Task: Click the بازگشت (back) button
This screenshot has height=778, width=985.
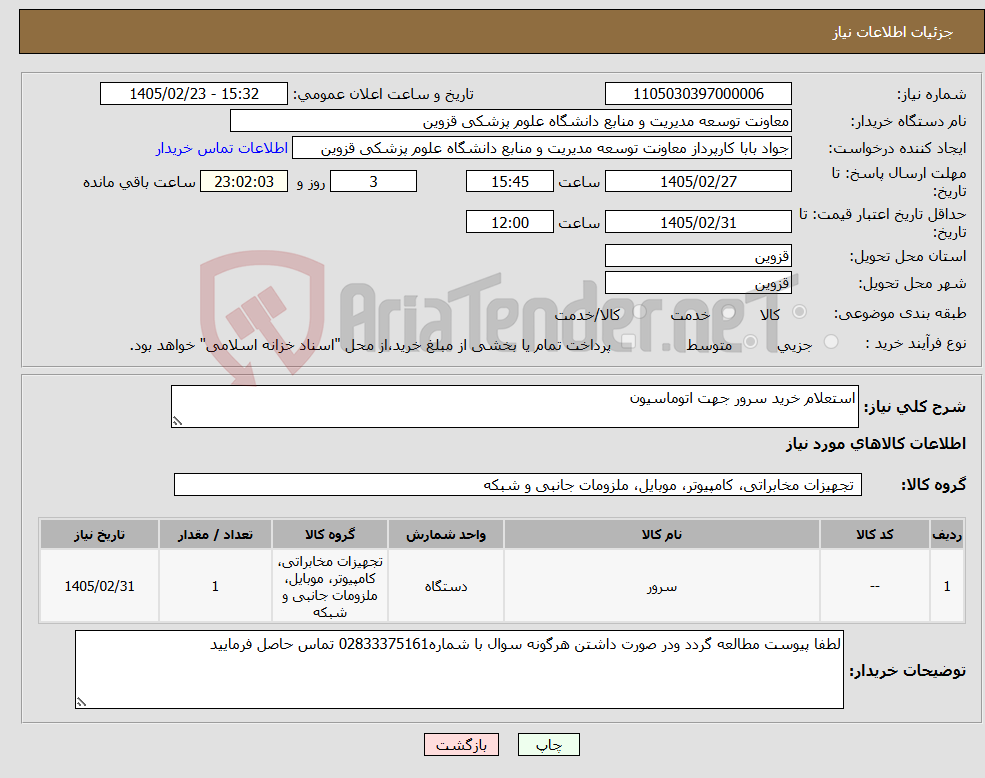Action: [461, 745]
